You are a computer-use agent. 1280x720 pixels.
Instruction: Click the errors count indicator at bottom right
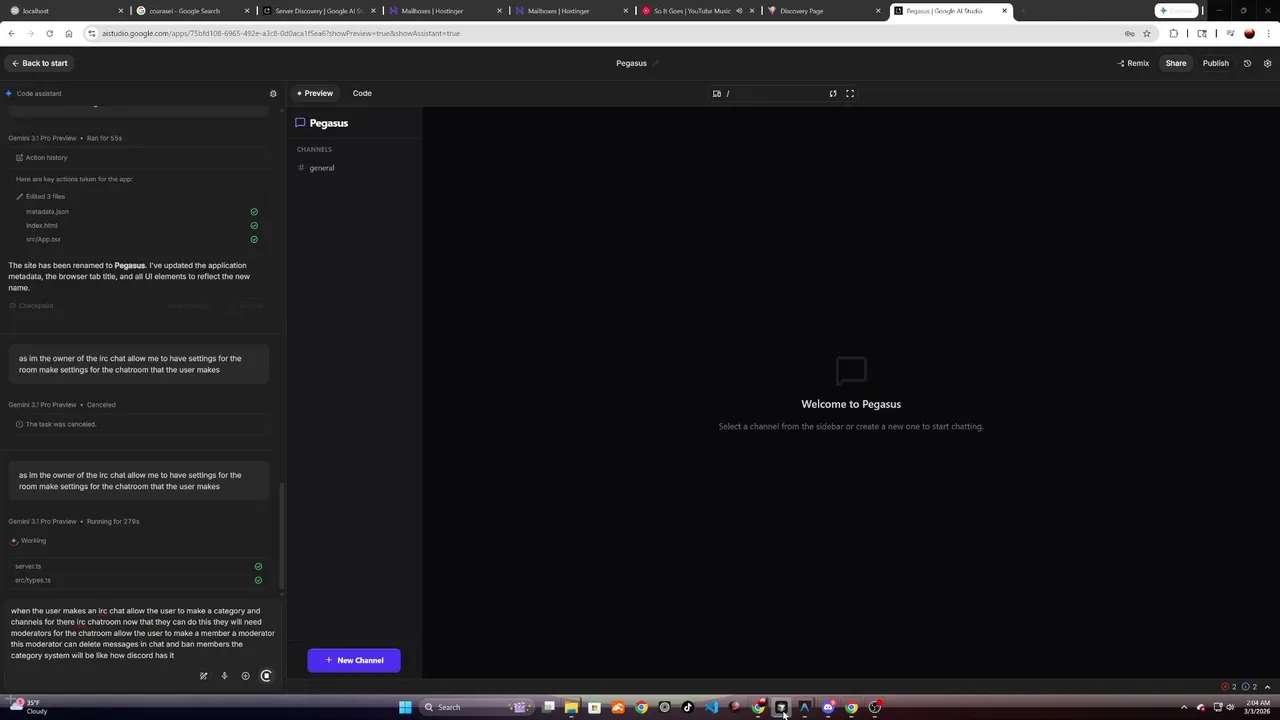tap(1230, 687)
